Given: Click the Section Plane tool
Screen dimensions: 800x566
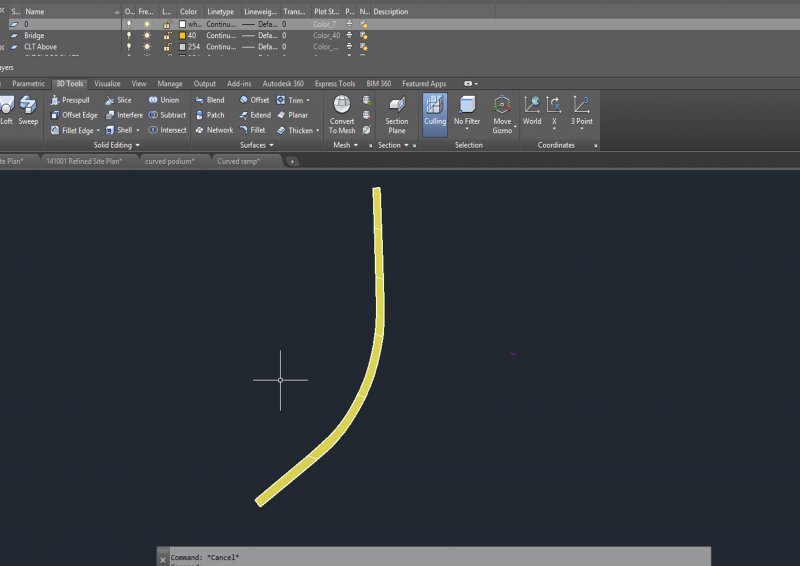Looking at the screenshot, I should pos(396,114).
